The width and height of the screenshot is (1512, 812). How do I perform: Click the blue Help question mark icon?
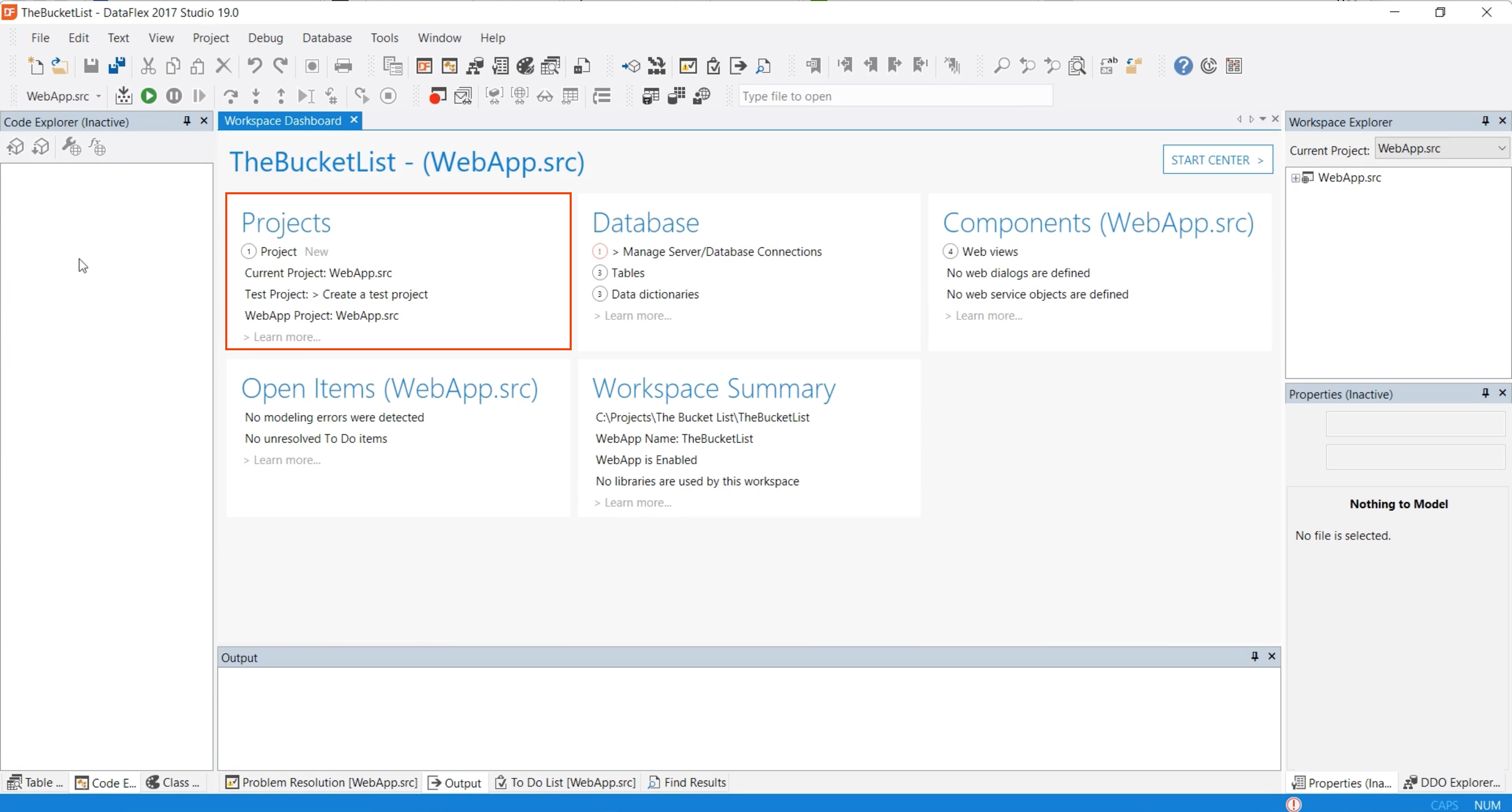[x=1183, y=66]
